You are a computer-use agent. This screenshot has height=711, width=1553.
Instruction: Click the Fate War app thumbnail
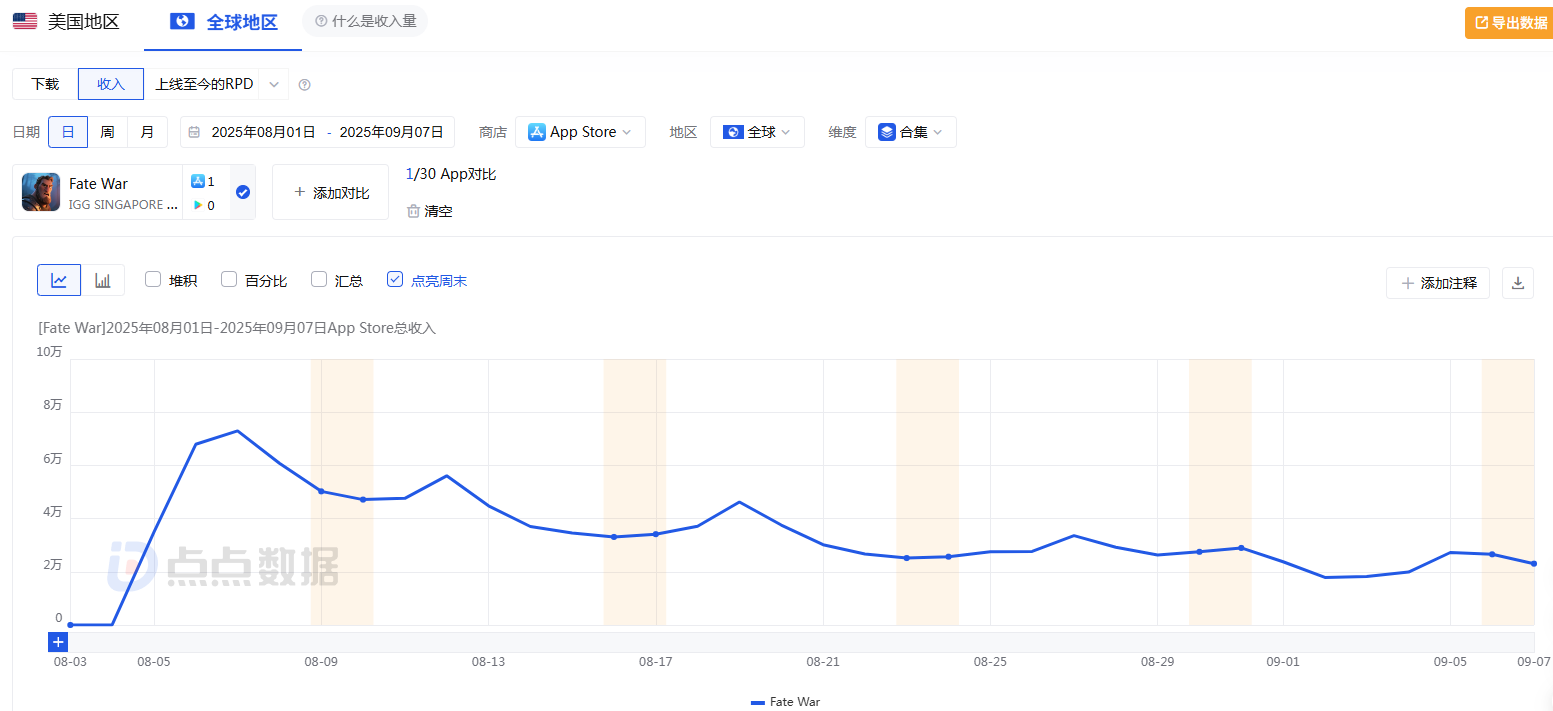pyautogui.click(x=41, y=192)
